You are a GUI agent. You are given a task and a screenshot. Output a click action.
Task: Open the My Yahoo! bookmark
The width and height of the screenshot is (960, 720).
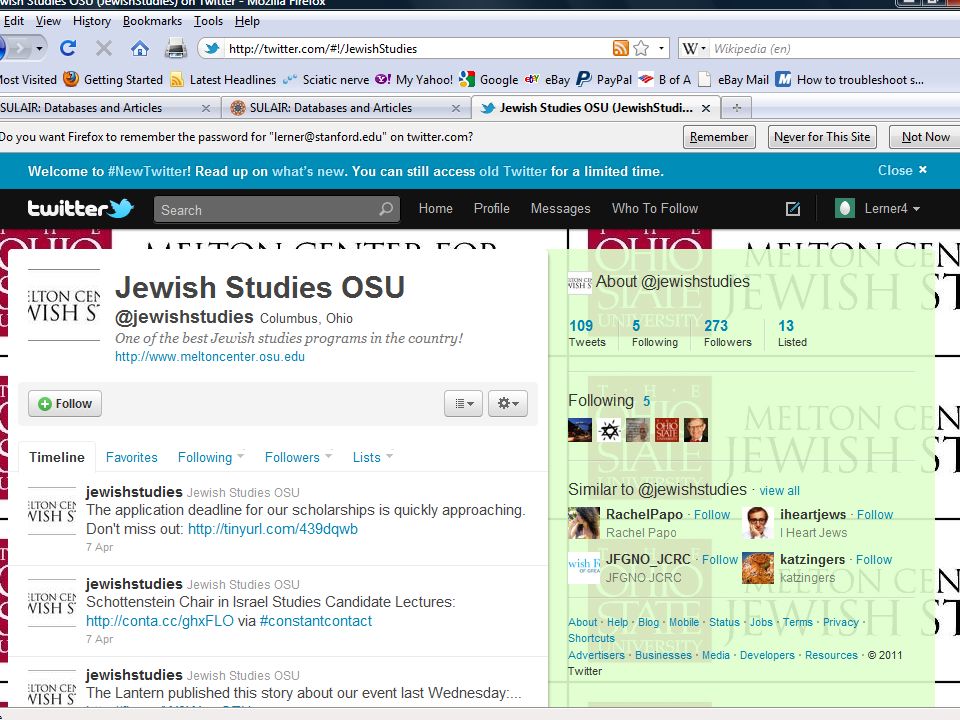coord(414,80)
